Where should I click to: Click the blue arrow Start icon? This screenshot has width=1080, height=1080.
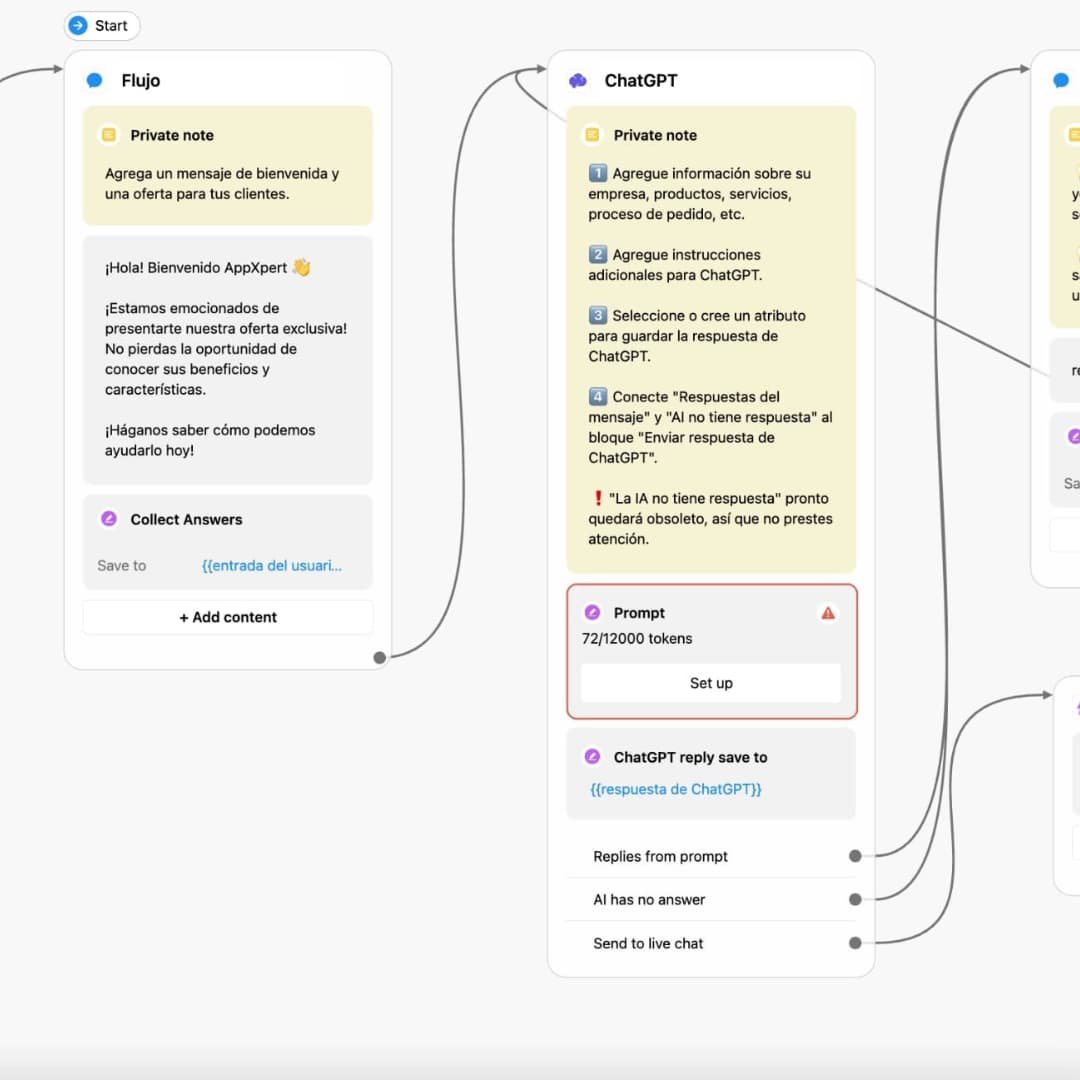pos(78,26)
